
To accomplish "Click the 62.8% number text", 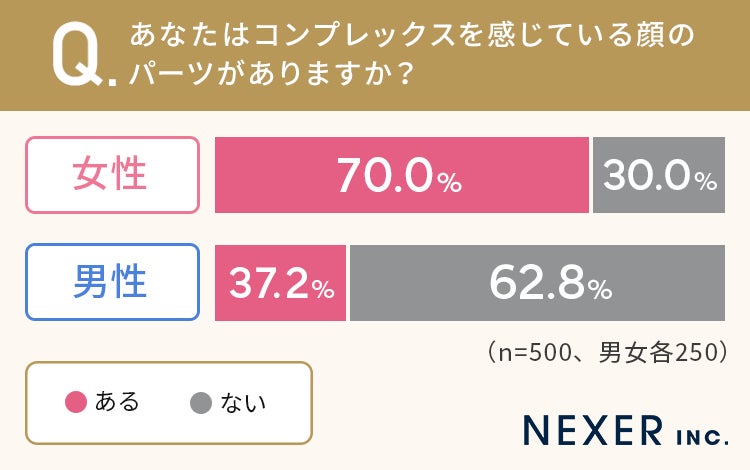I will 551,283.
